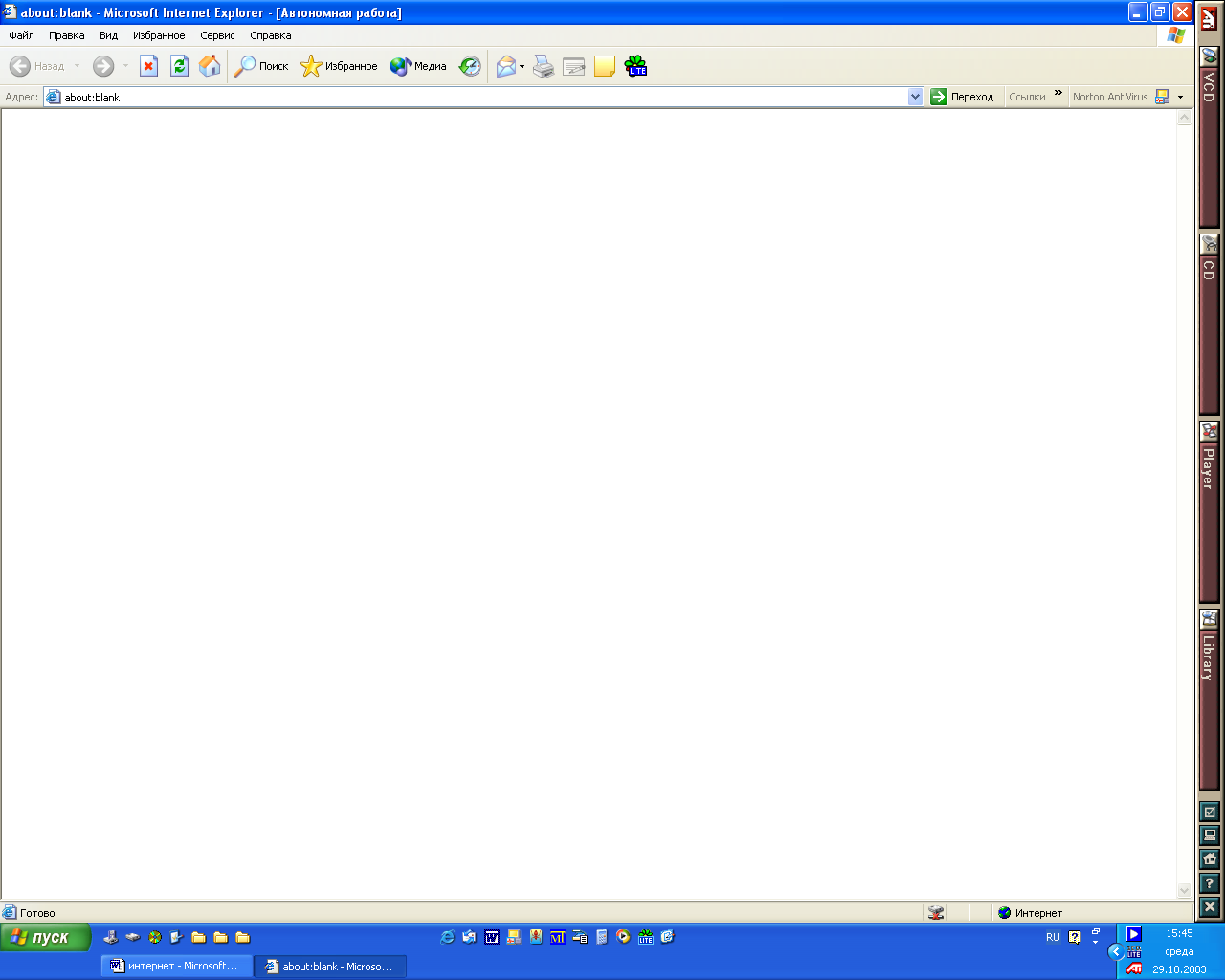Open the Файл menu
This screenshot has height=980, width=1225.
(21, 35)
